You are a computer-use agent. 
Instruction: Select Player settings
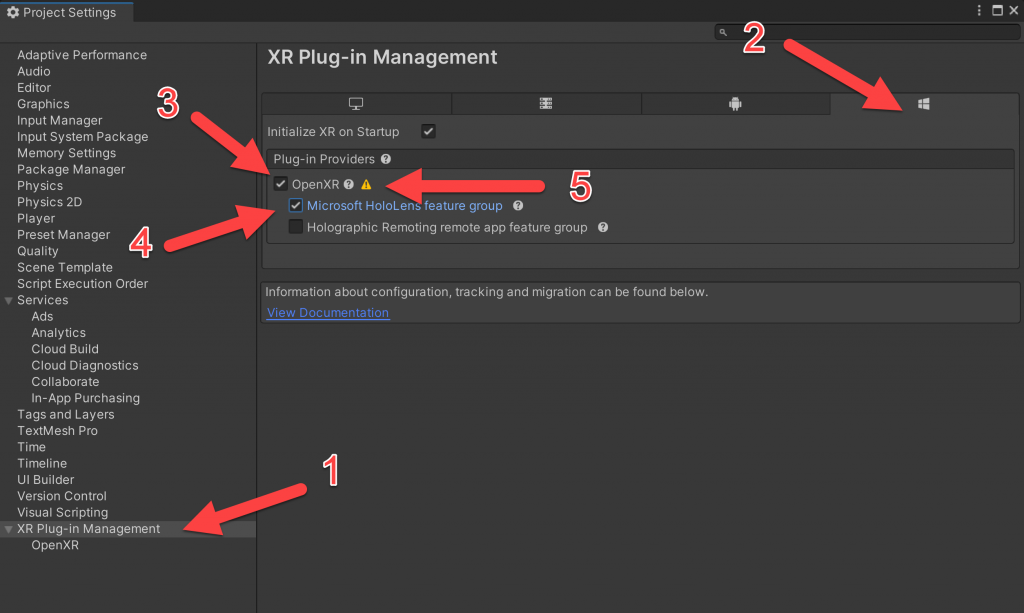click(x=36, y=218)
